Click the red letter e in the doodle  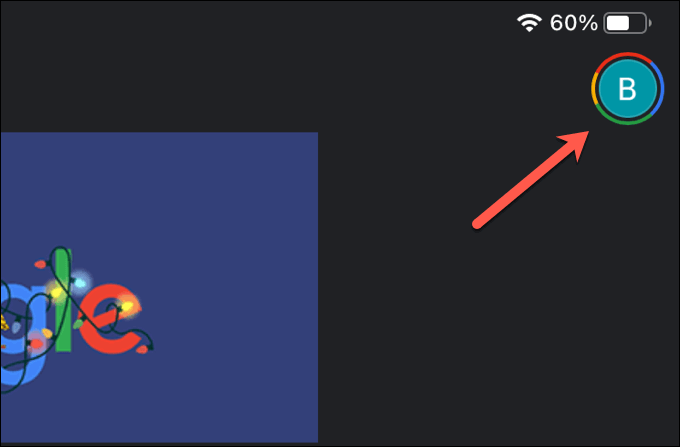(x=109, y=319)
